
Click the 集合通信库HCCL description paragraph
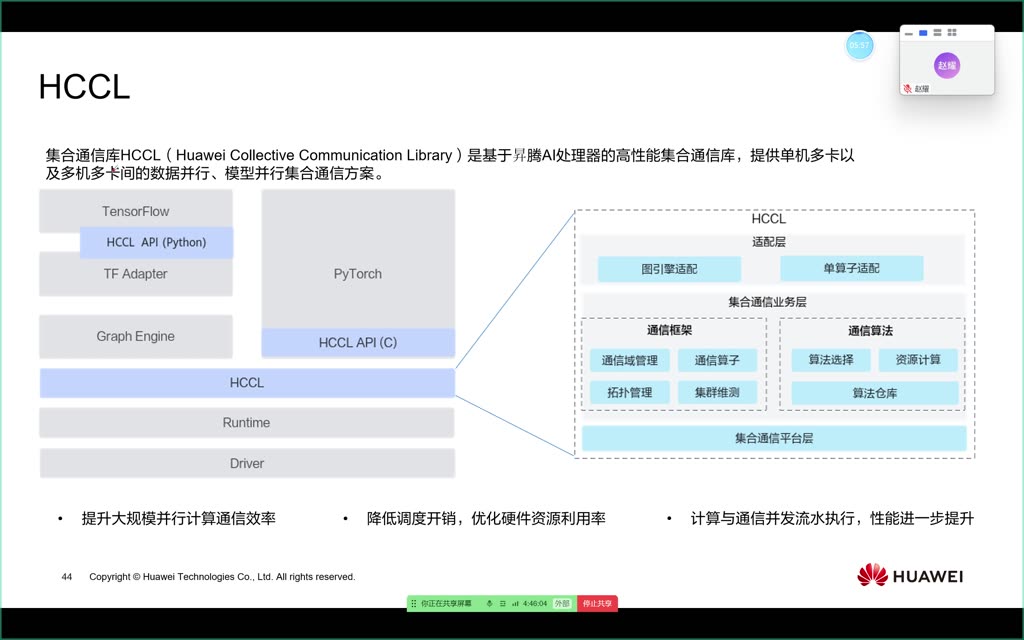[450, 165]
